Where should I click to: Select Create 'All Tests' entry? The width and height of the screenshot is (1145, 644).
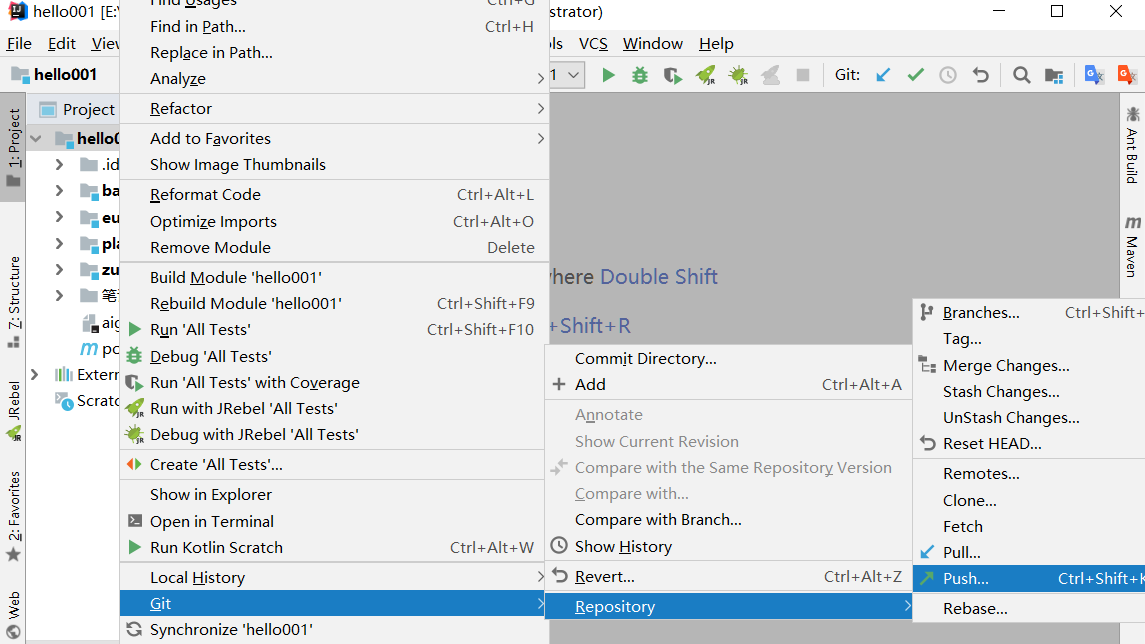point(334,464)
